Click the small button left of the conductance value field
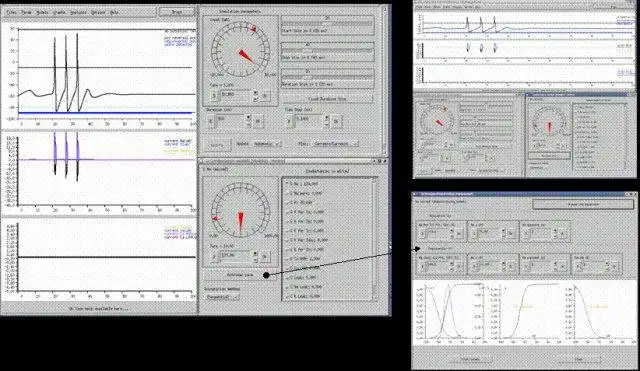The width and height of the screenshot is (640, 371). tap(215, 256)
